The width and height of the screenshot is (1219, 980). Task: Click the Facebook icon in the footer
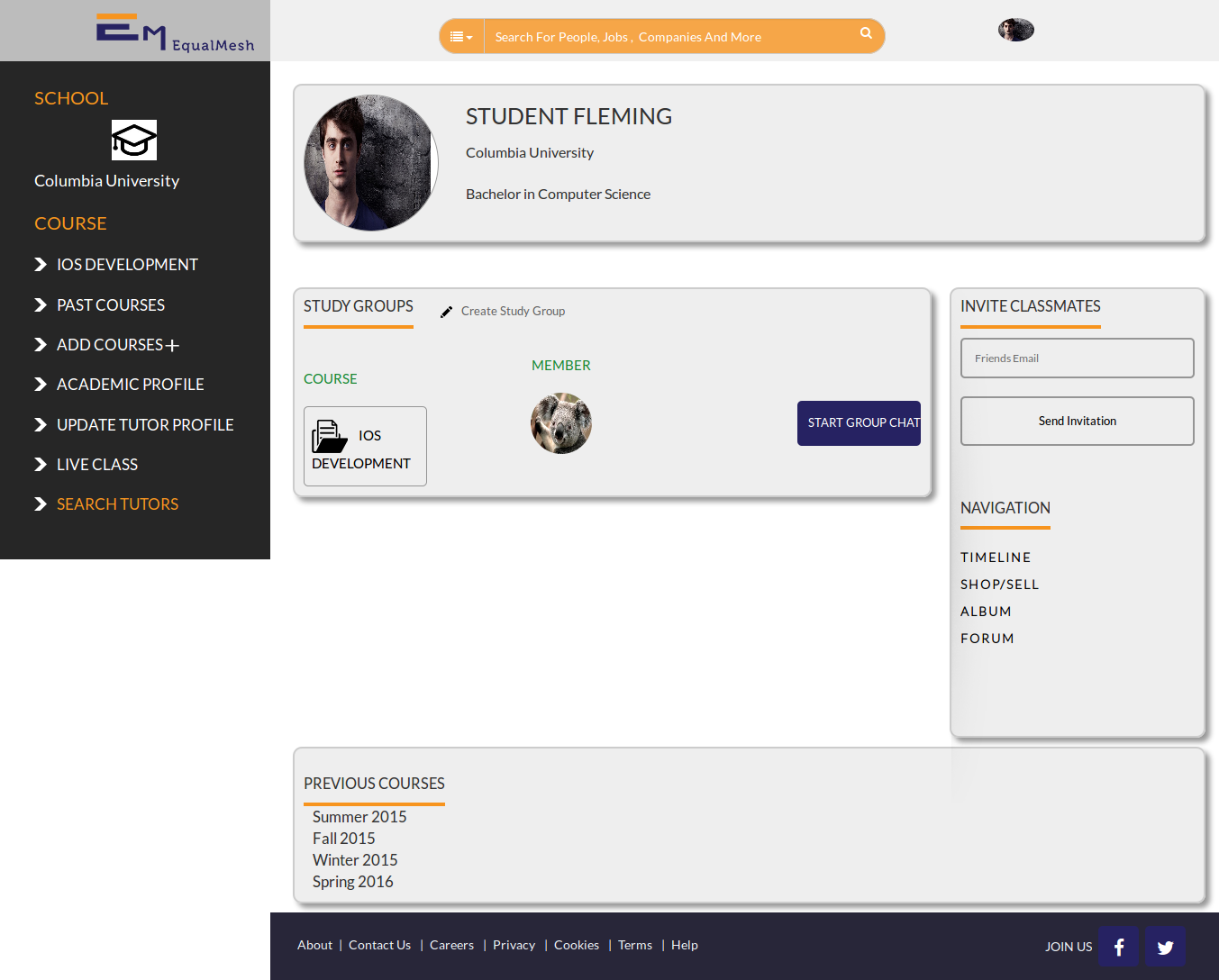1118,947
